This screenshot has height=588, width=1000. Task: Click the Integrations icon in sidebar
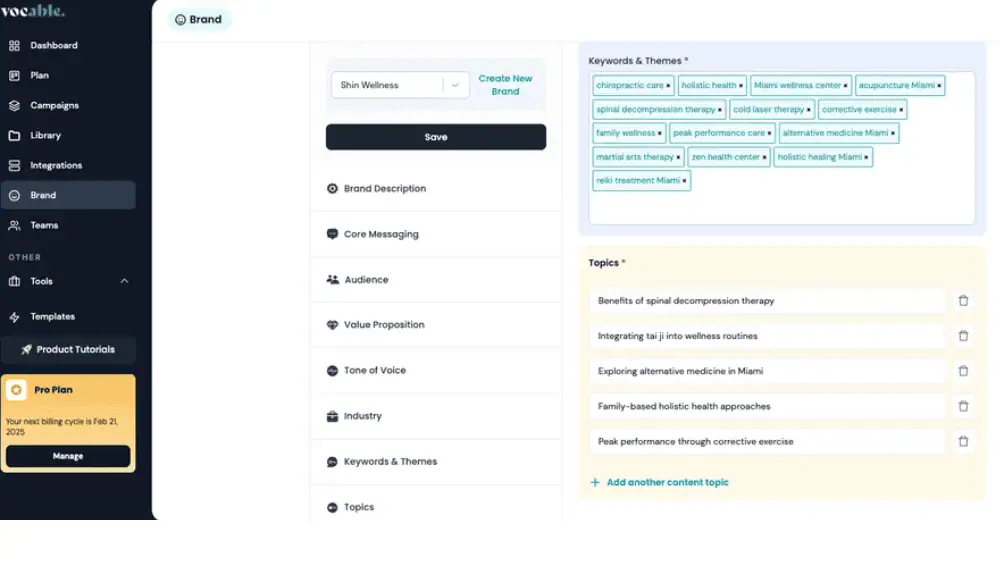click(14, 166)
